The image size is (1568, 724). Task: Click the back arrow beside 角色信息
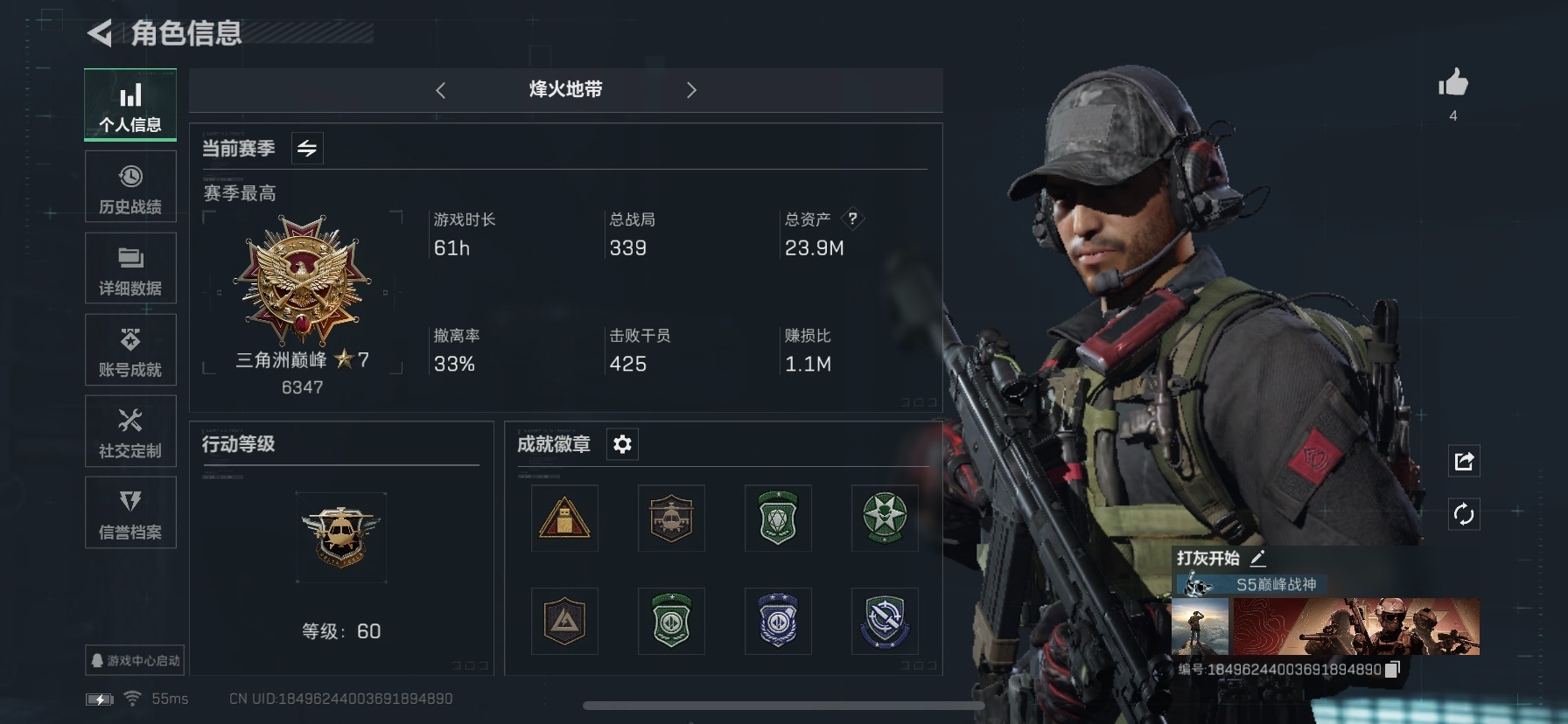[100, 33]
